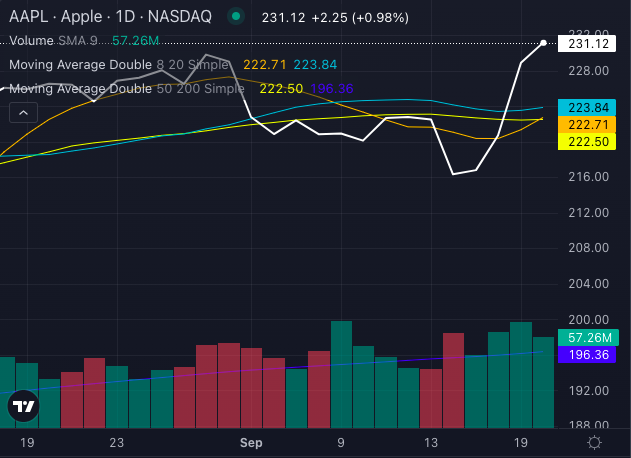Image resolution: width=631 pixels, height=458 pixels.
Task: Click the 57.26M volume axis label
Action: coord(589,338)
